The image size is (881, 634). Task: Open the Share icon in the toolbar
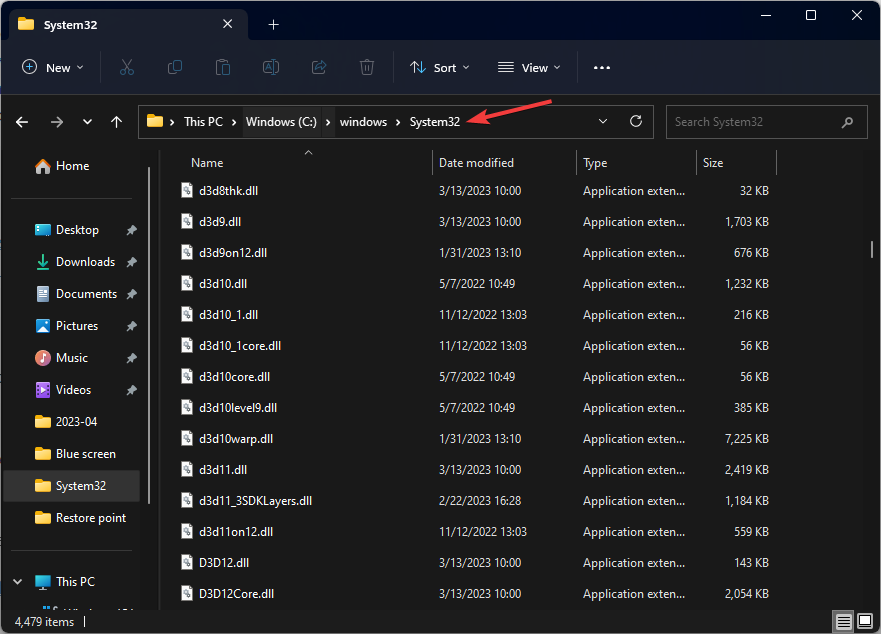(318, 67)
